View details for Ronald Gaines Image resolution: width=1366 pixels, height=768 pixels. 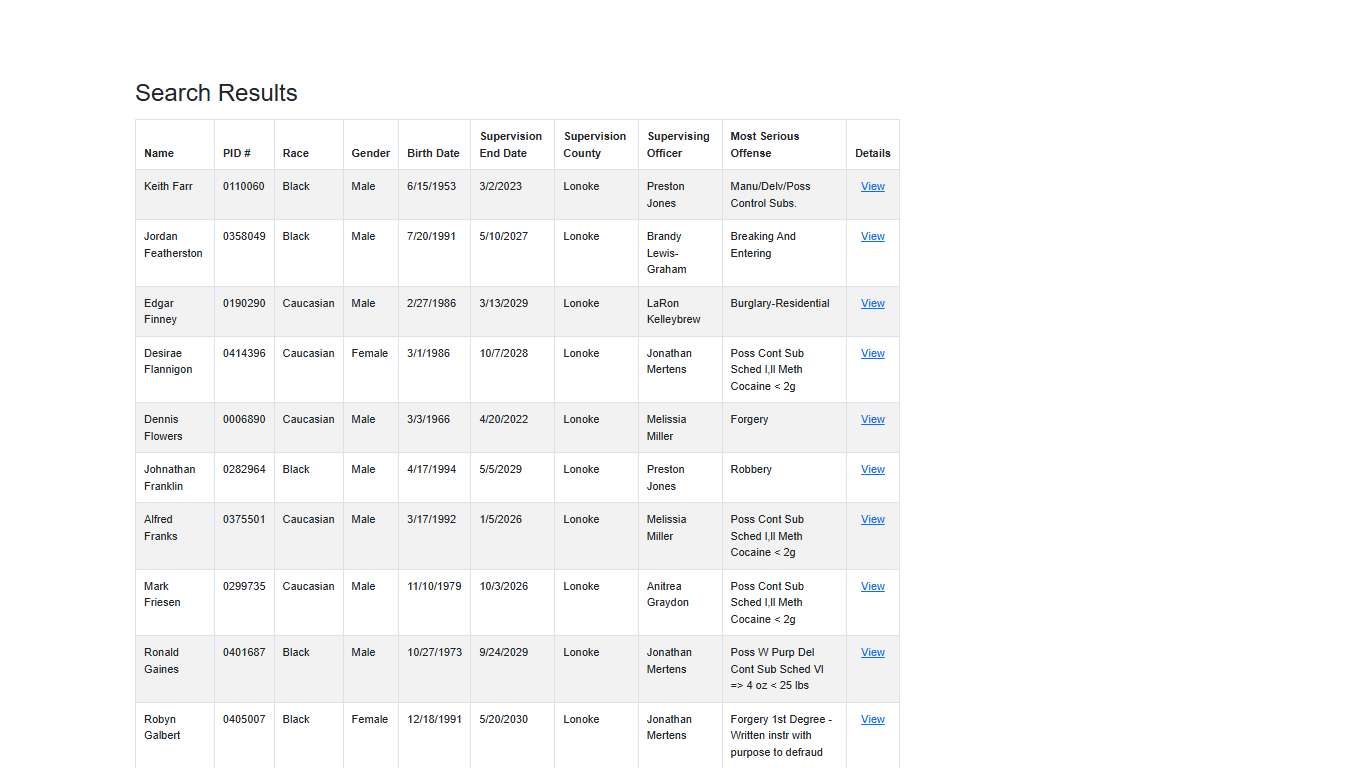click(872, 653)
